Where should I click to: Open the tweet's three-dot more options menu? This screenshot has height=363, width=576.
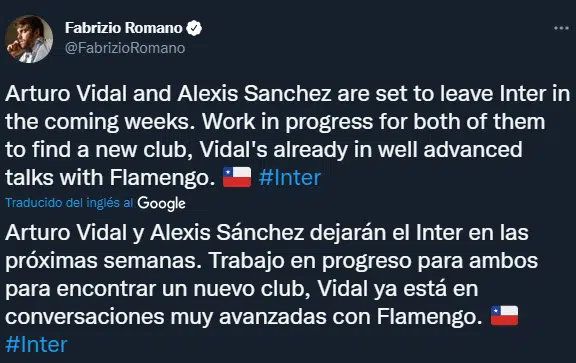tap(561, 28)
